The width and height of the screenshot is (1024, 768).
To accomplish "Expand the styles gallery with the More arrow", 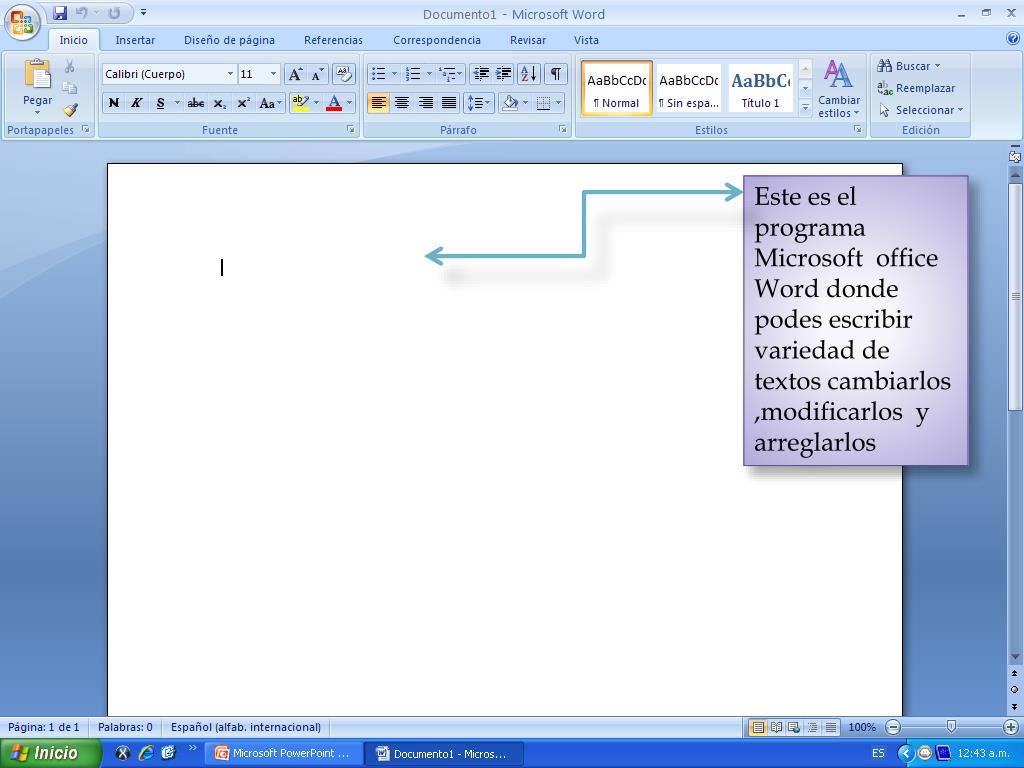I will click(x=805, y=106).
